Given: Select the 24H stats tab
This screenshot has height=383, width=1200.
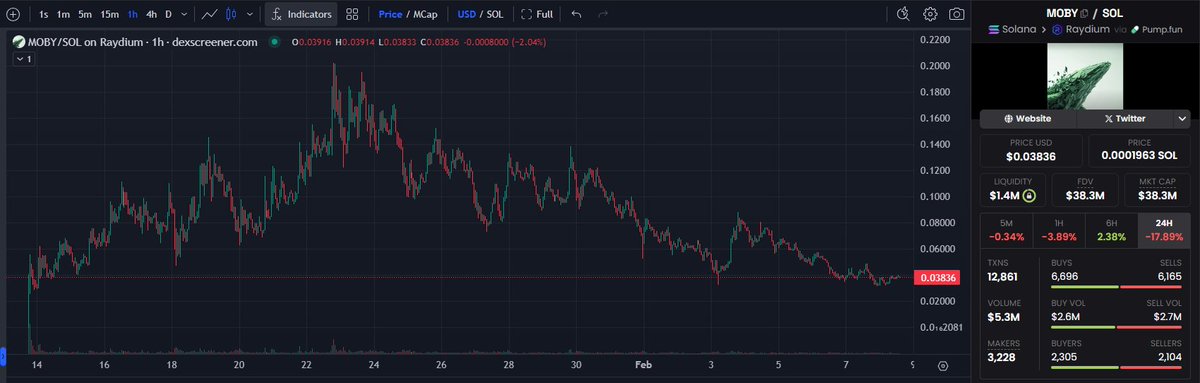Looking at the screenshot, I should tap(1163, 230).
